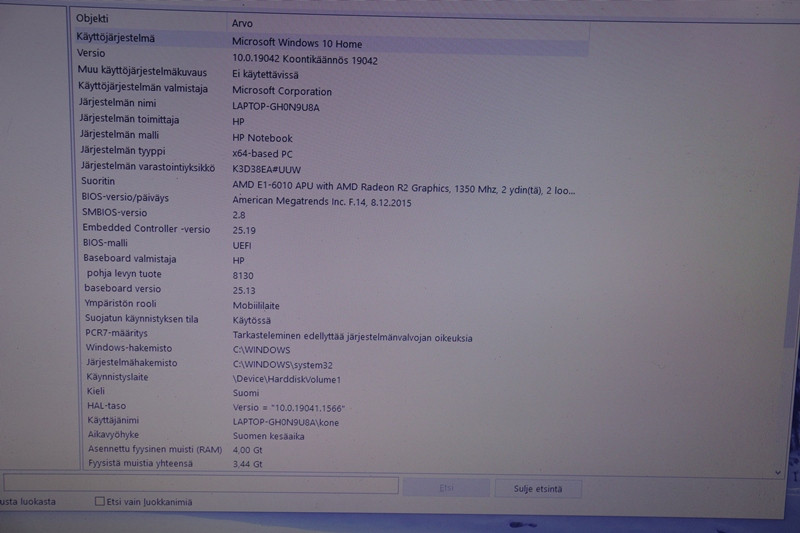Tick the 'Etsi vain luokkanimiä' checkbox
This screenshot has height=533, width=800.
coord(99,501)
